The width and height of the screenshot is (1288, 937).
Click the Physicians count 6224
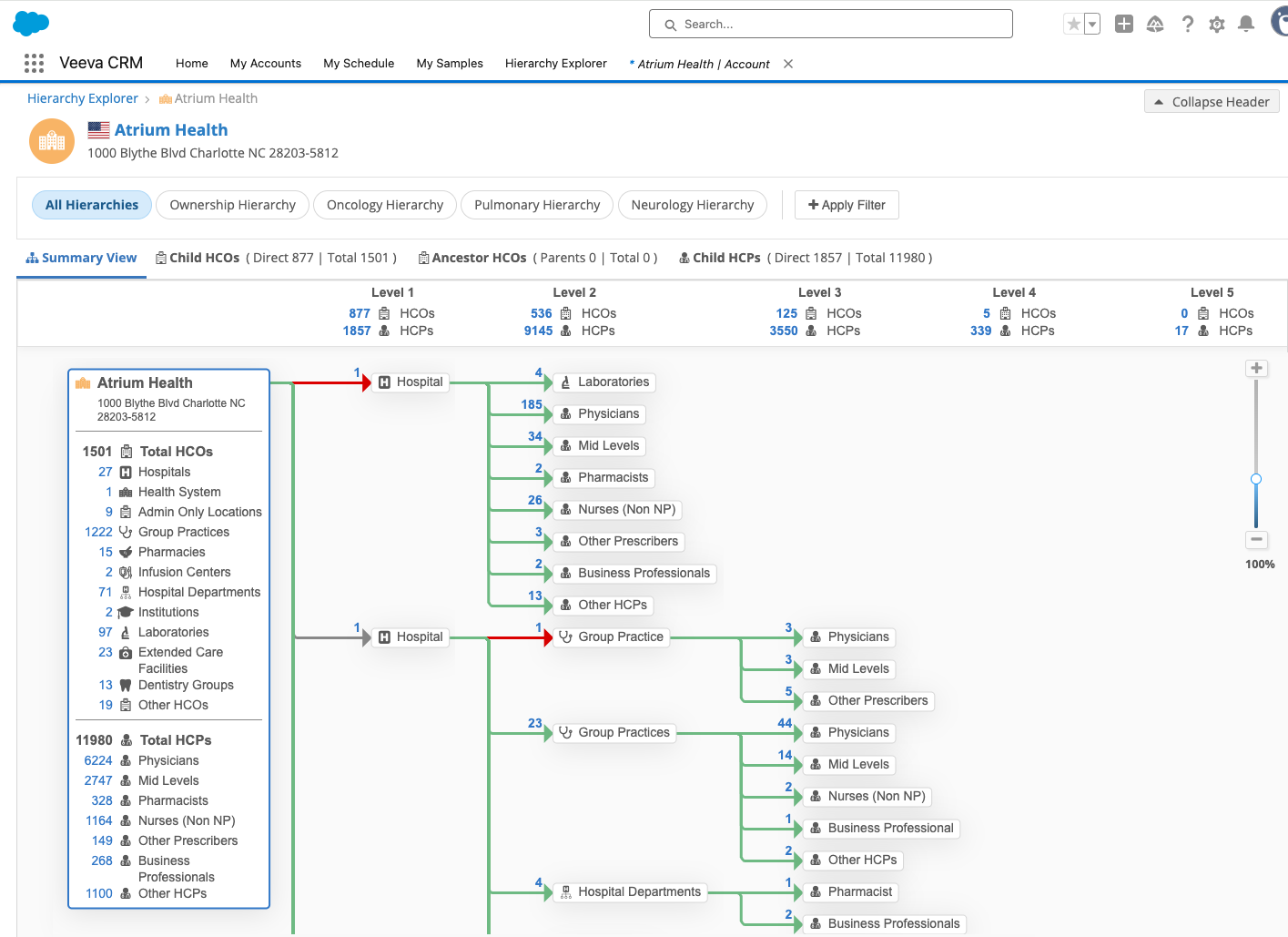(x=98, y=760)
